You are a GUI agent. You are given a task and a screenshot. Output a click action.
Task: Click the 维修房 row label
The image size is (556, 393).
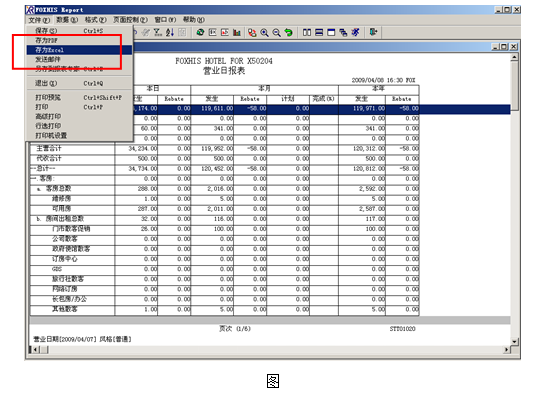coord(62,199)
